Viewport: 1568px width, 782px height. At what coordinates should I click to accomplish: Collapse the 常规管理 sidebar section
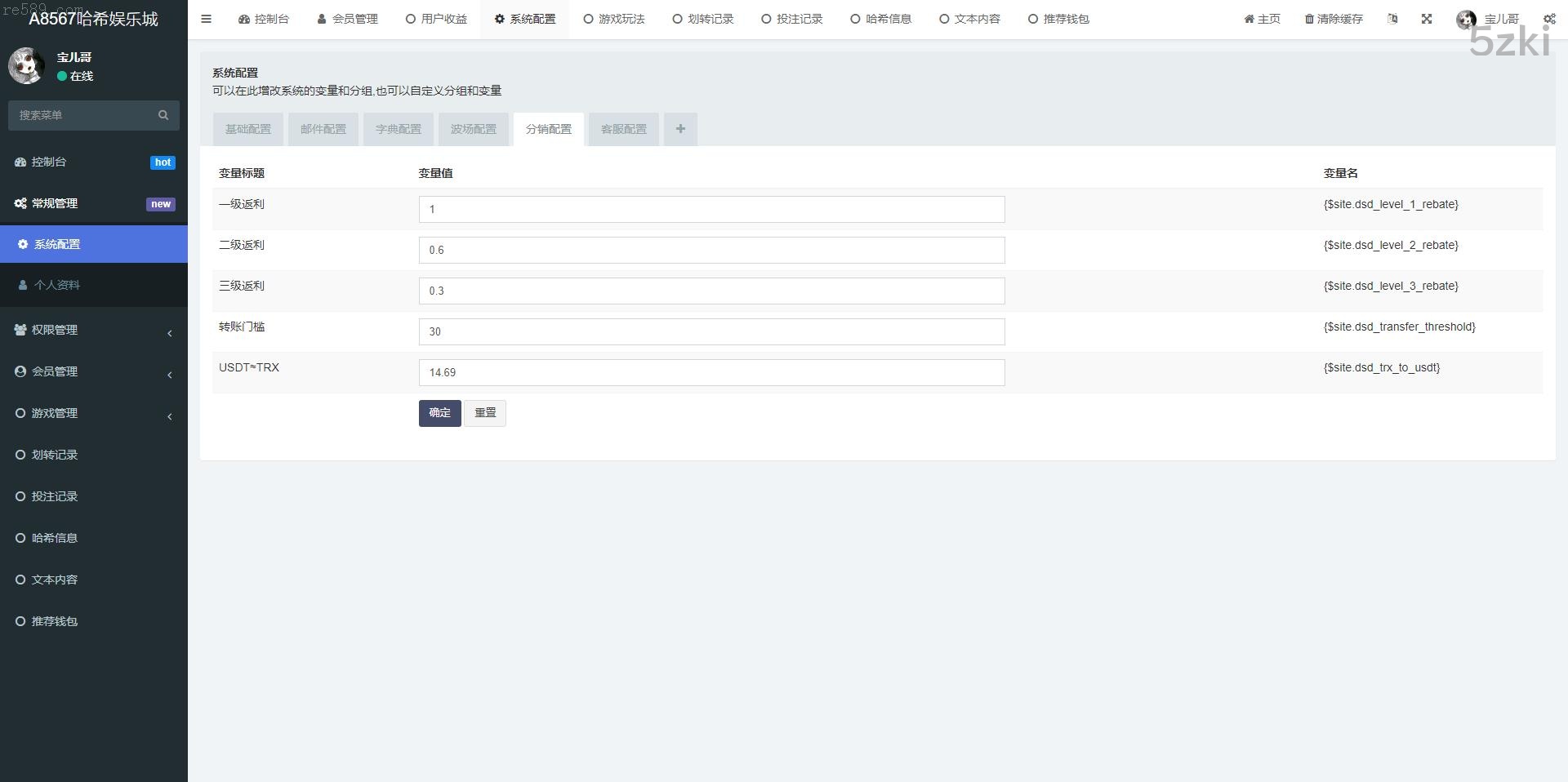[x=93, y=203]
